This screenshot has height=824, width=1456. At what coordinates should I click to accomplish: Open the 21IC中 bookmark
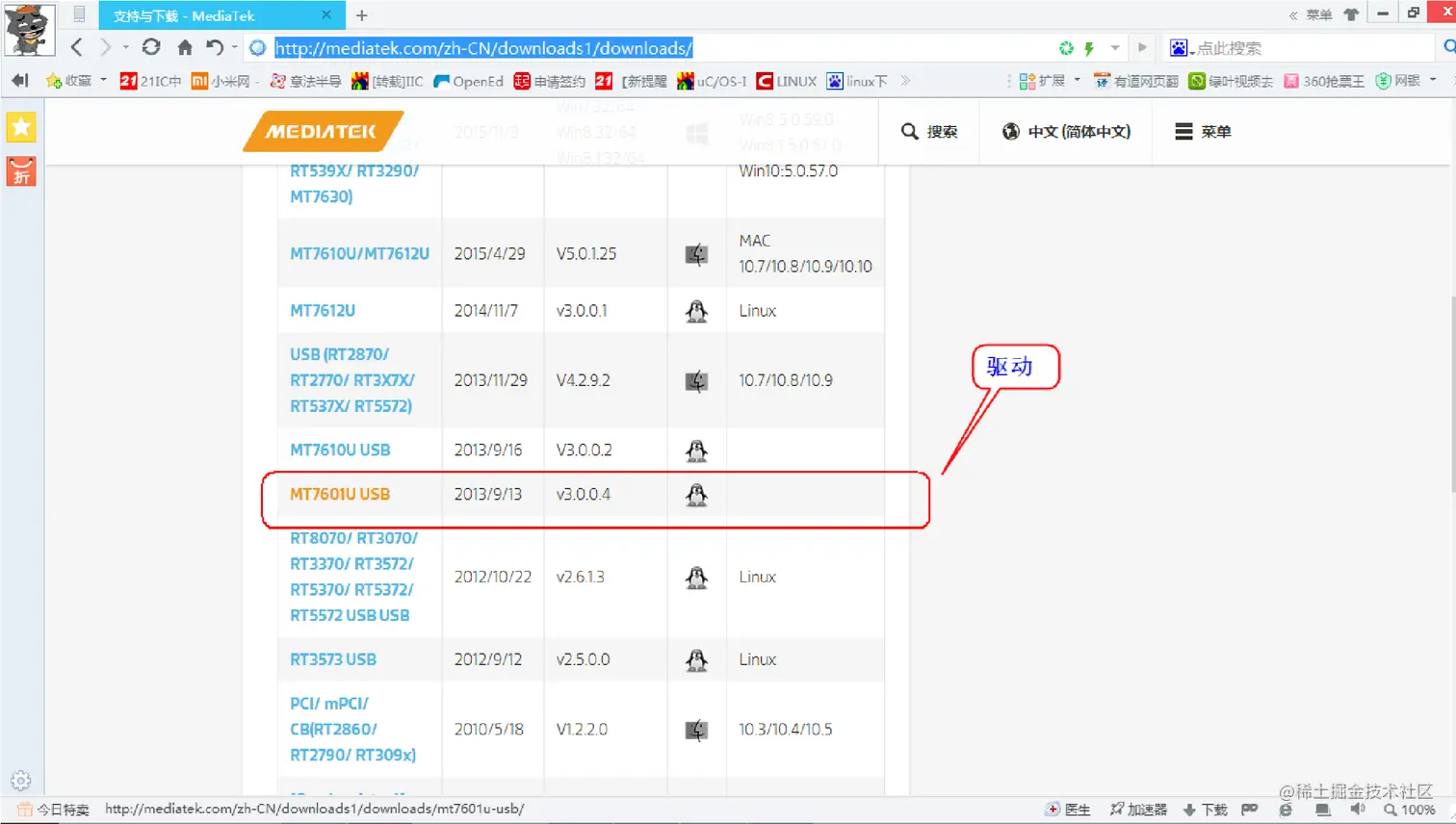(150, 81)
